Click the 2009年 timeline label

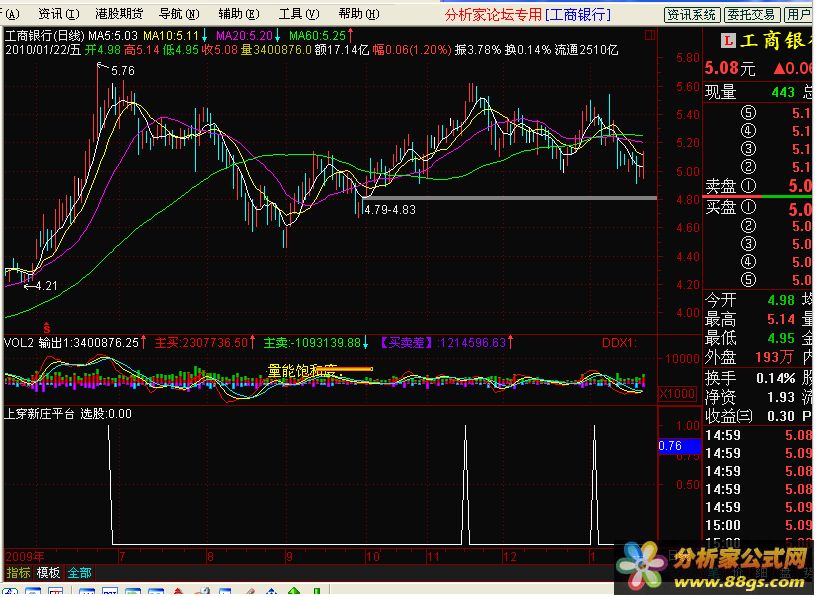click(x=25, y=557)
